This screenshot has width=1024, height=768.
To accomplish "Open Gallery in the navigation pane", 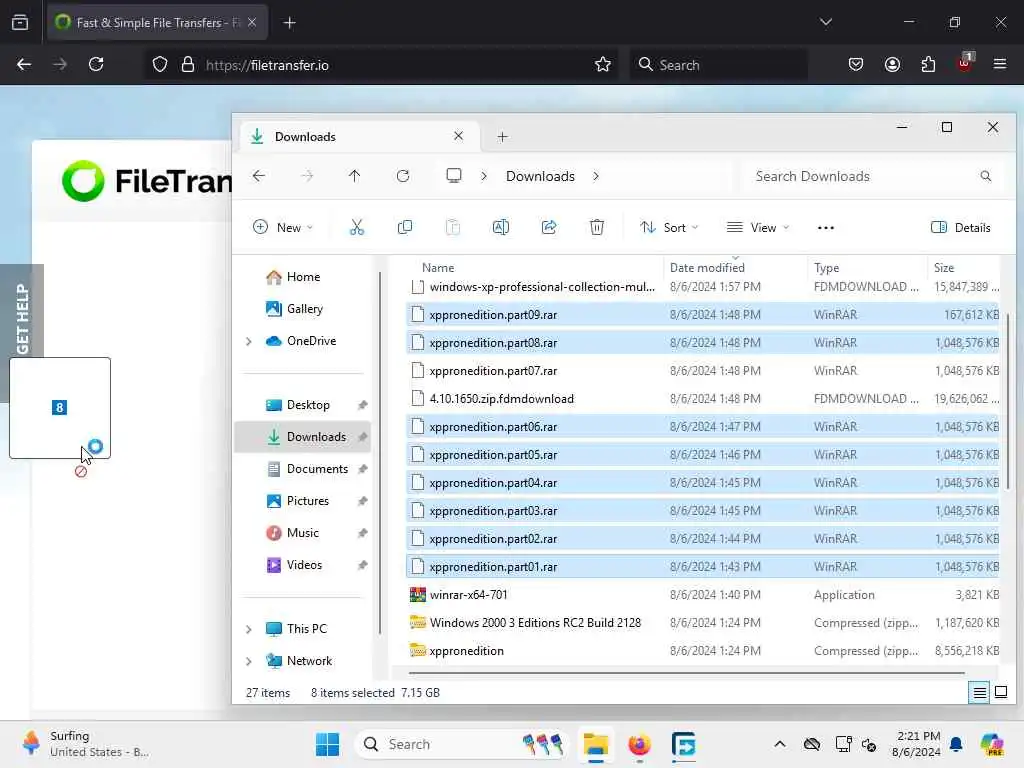I will [x=304, y=309].
